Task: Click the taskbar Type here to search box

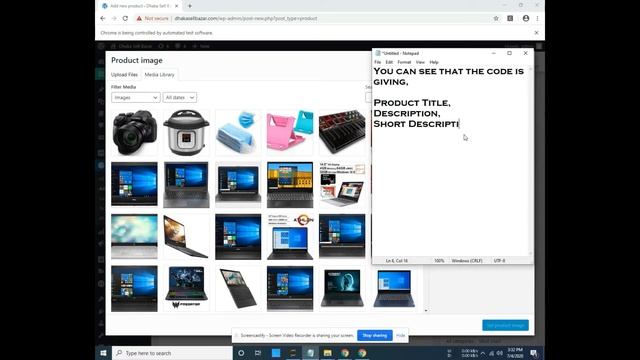Action: click(172, 353)
